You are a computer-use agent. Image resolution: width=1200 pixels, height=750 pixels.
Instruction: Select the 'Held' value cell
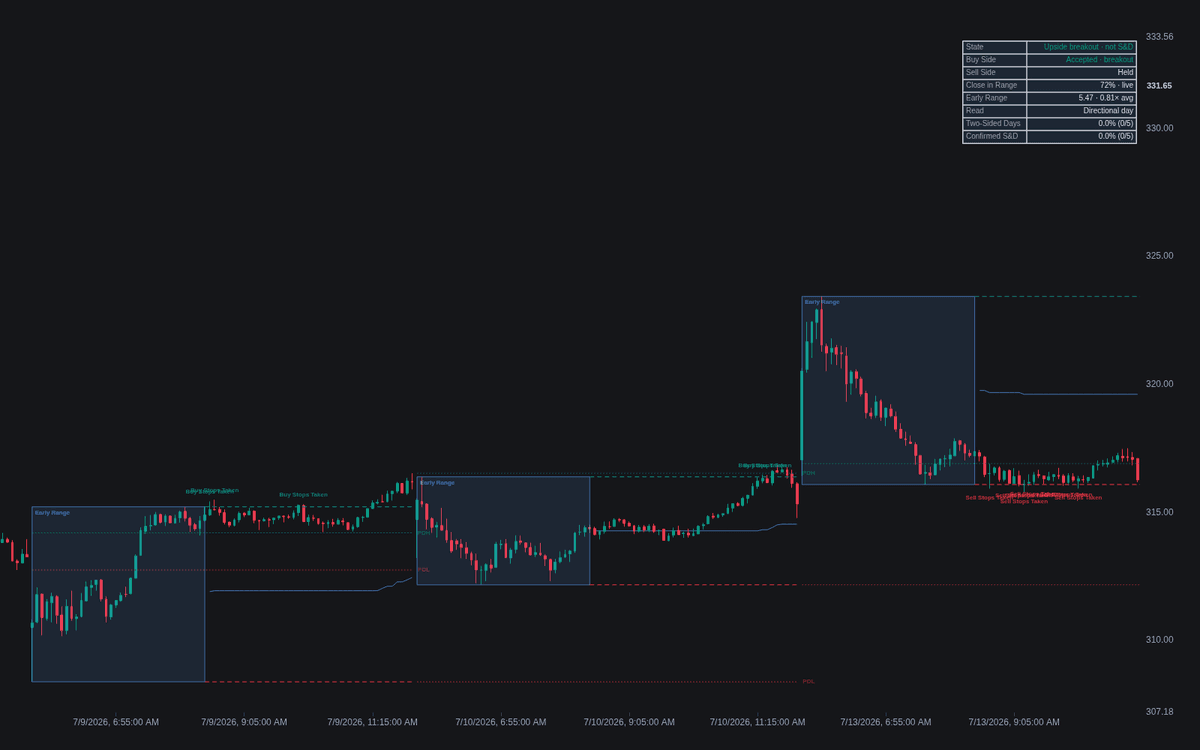(1081, 73)
